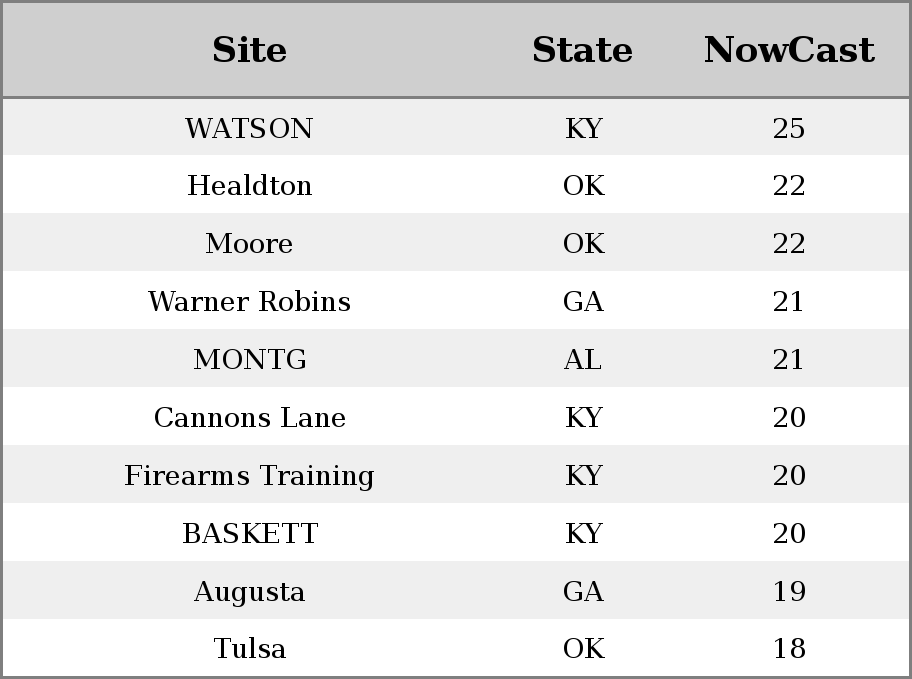Image resolution: width=912 pixels, height=679 pixels.
Task: Select the MONTG site cell
Action: pos(250,359)
